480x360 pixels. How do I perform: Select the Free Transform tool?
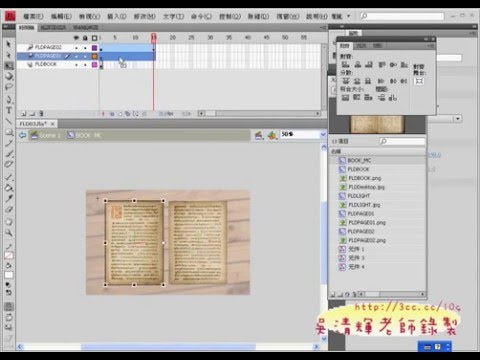pos(9,66)
